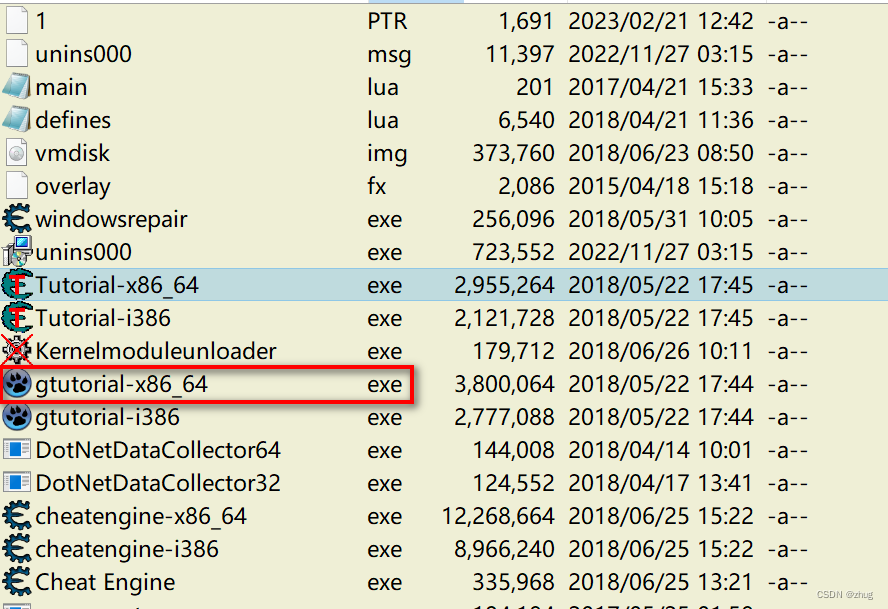Screen dimensions: 888x609
Task: Click the DotNetDataCollector64 monitor icon
Action: tap(17, 450)
